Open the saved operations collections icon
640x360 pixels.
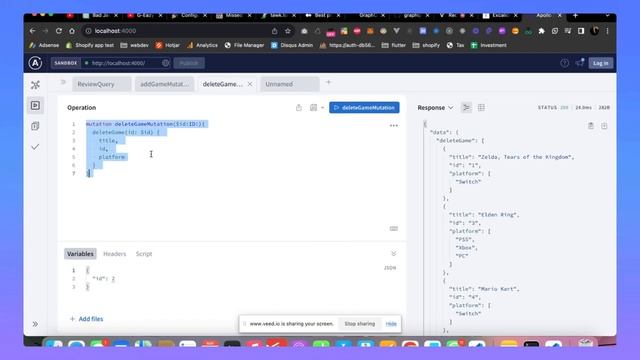pyautogui.click(x=36, y=126)
